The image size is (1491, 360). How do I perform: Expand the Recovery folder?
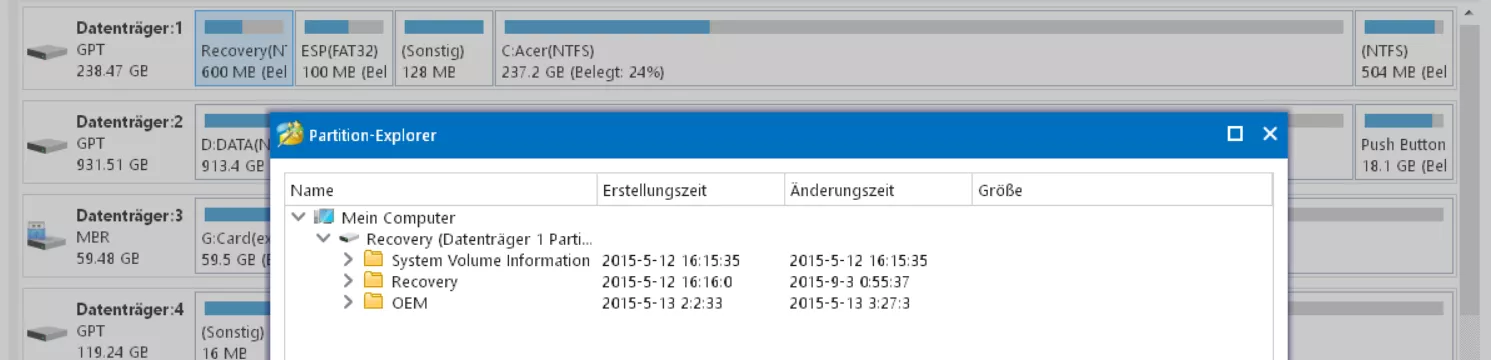(x=348, y=281)
